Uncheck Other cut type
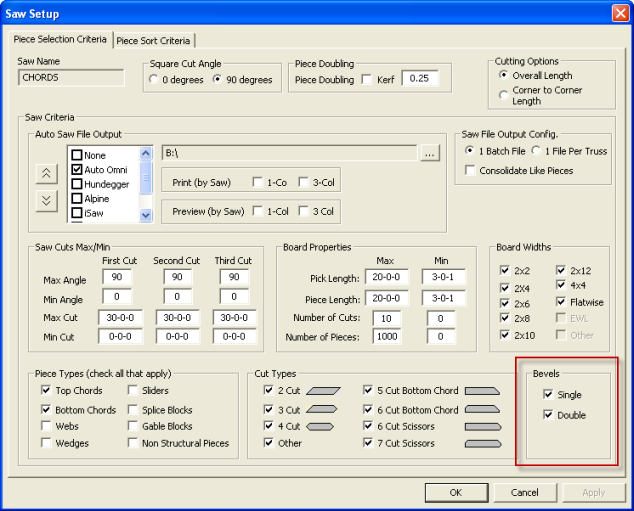This screenshot has height=511, width=634. click(268, 443)
